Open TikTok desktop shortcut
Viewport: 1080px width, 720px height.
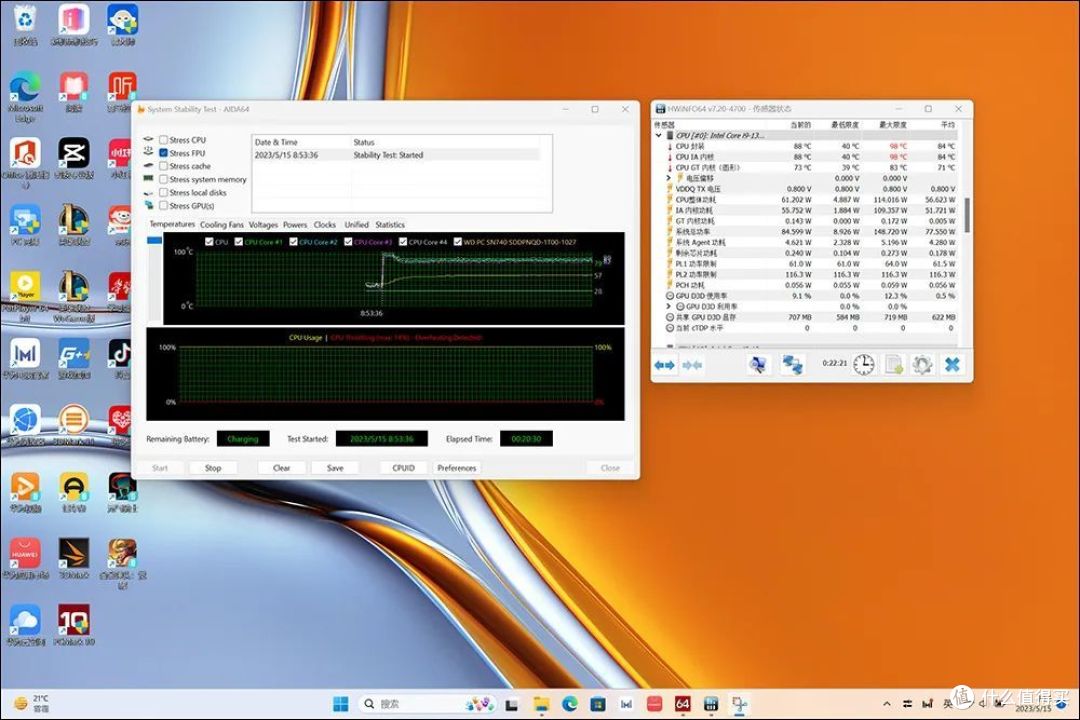point(121,359)
